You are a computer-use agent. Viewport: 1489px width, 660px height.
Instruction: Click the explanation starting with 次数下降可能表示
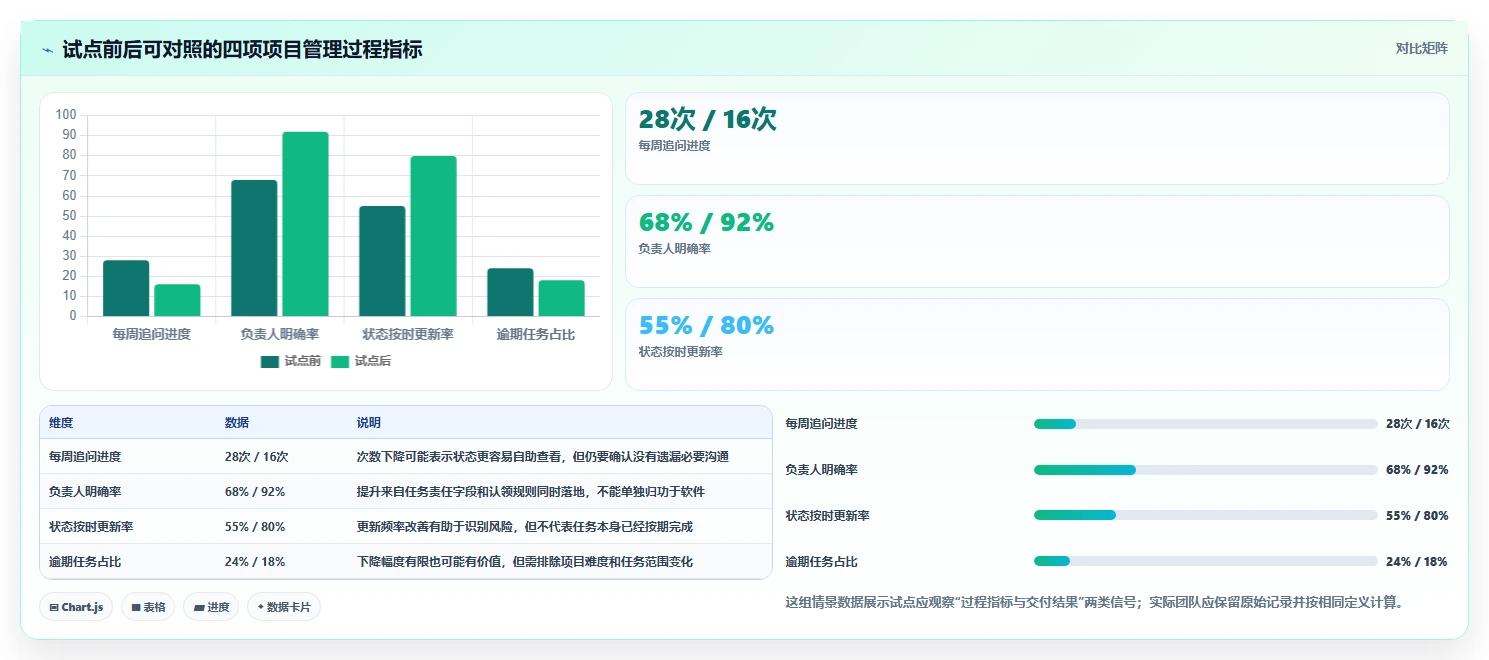click(543, 456)
